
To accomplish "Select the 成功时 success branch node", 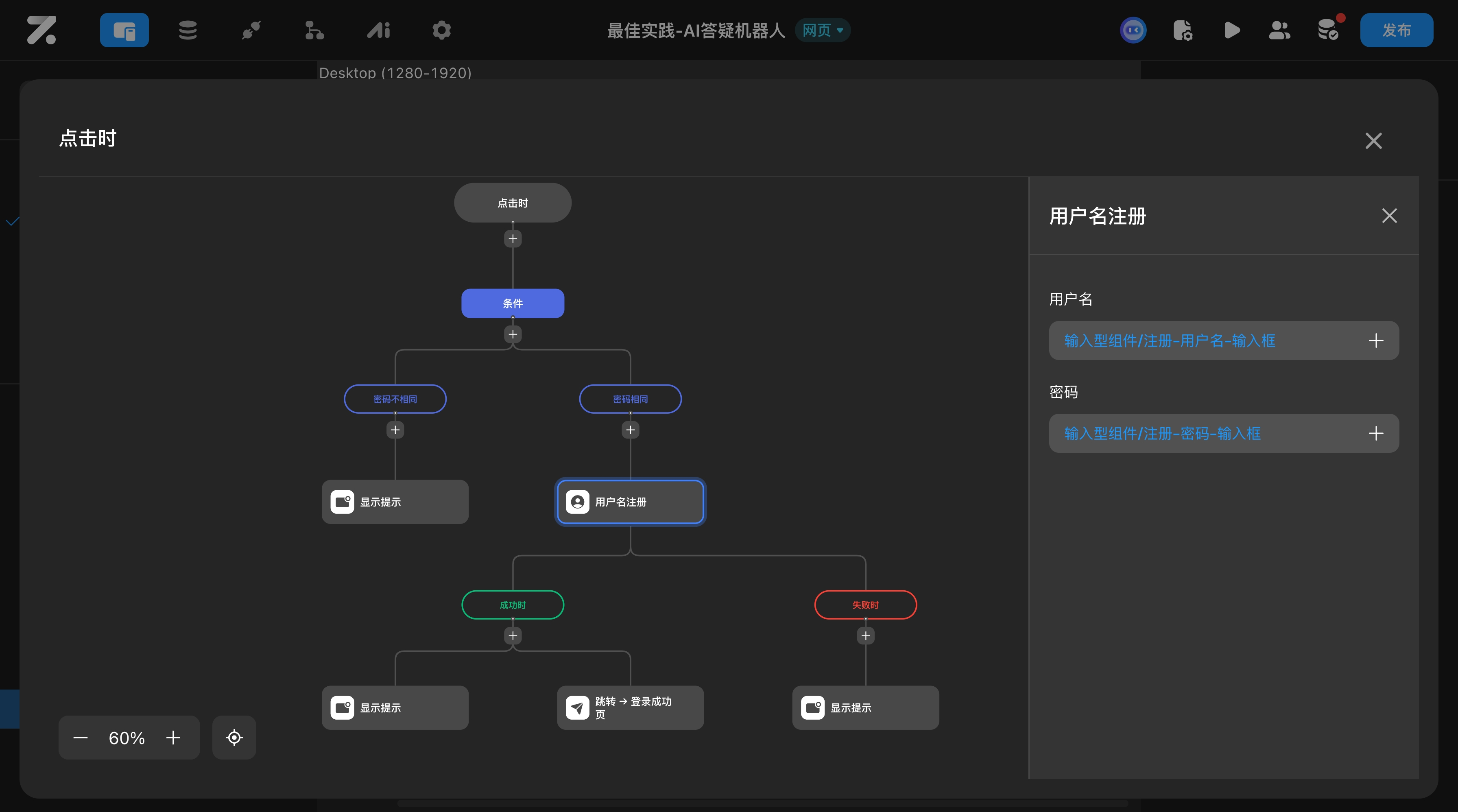I will [513, 605].
